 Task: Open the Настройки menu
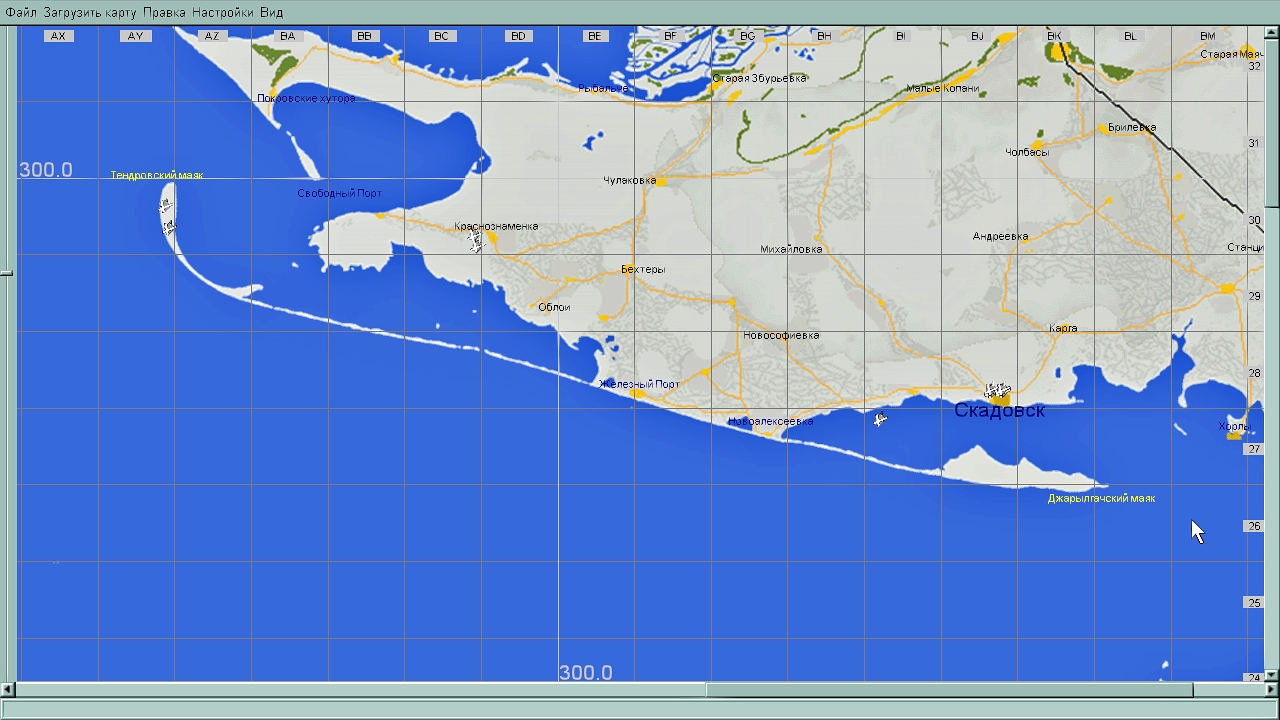coord(223,13)
